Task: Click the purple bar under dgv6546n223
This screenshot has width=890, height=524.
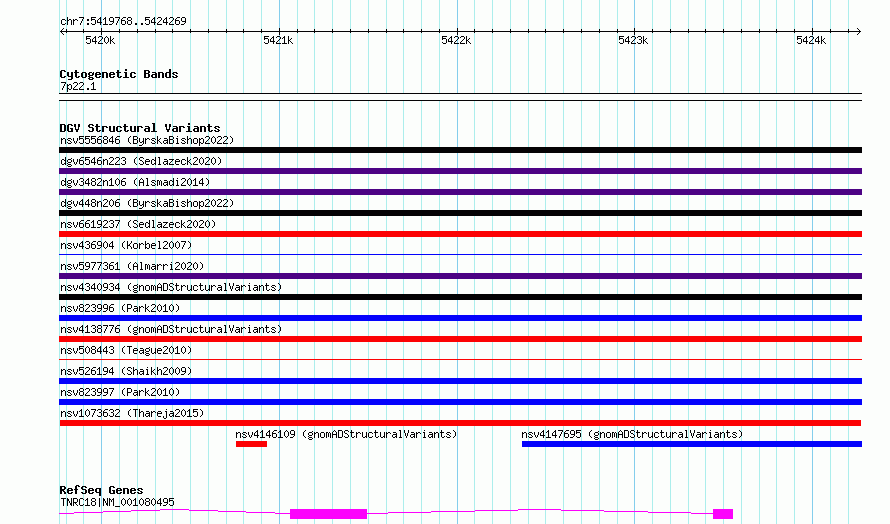Action: click(460, 171)
